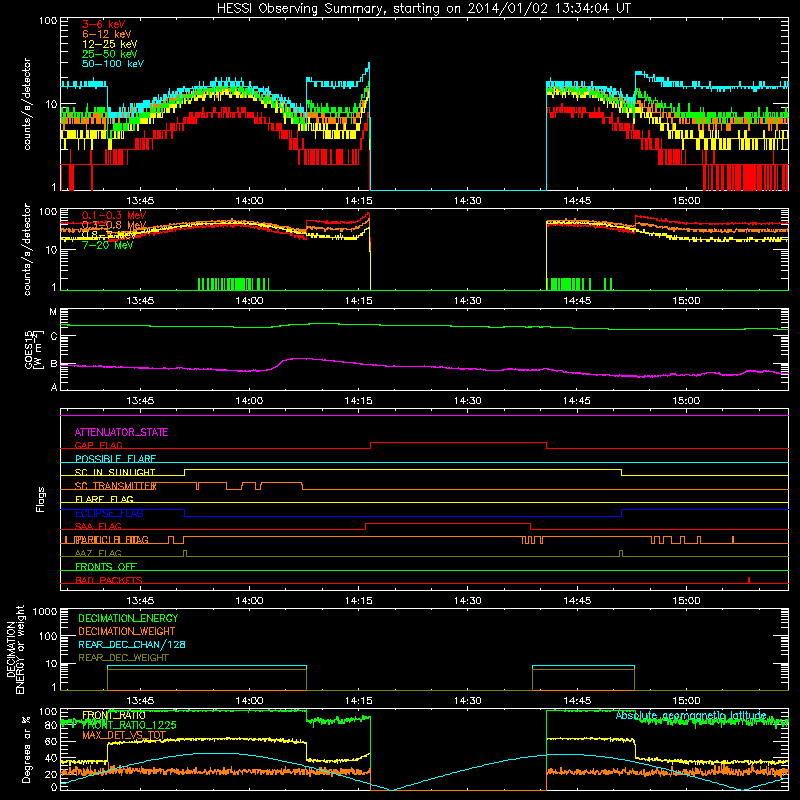The image size is (800, 800).
Task: Select the 12-25 keV legend label
Action: [x=109, y=44]
